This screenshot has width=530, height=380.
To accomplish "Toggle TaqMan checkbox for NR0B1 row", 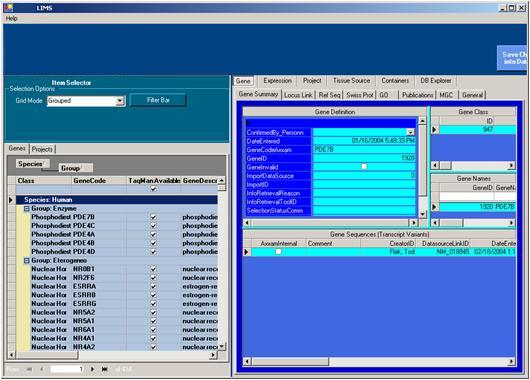I will pos(153,269).
